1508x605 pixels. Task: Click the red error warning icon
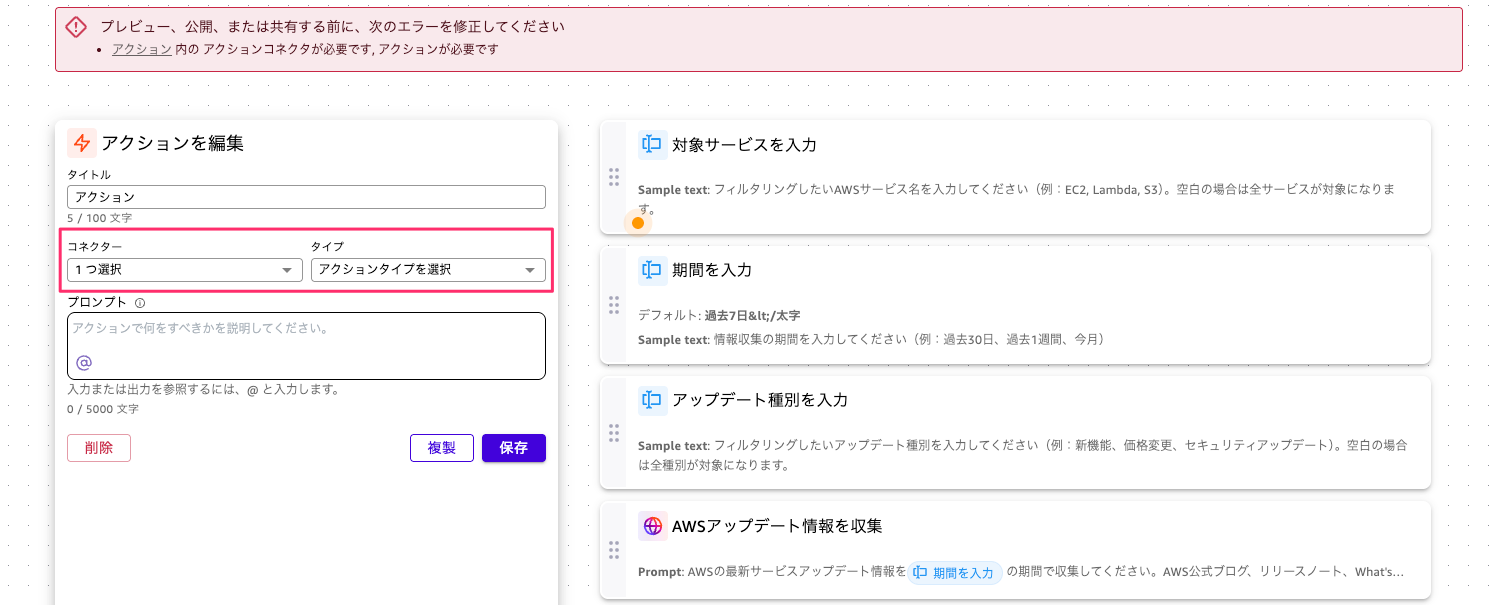pyautogui.click(x=76, y=27)
